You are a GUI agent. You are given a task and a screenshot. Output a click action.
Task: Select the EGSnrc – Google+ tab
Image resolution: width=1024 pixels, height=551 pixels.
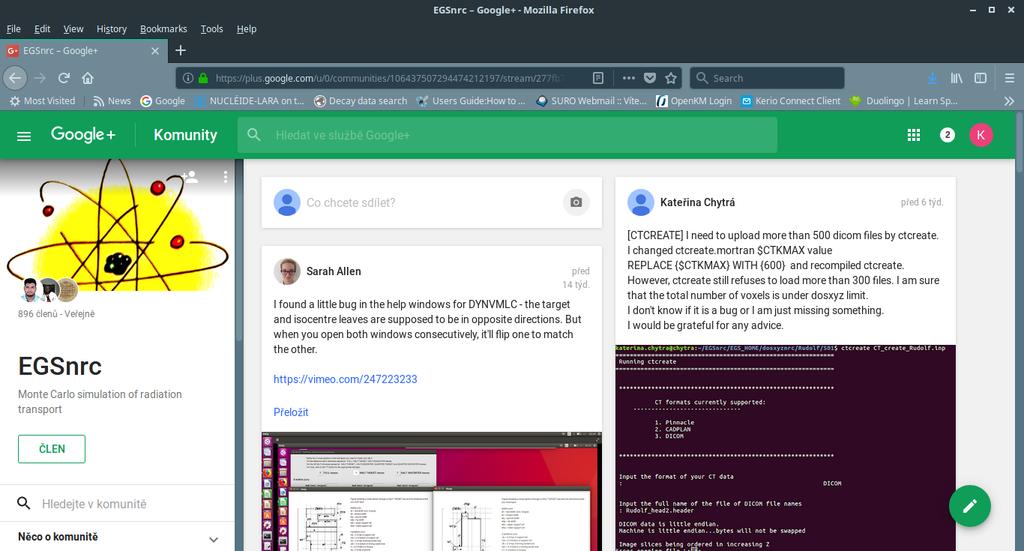pos(84,50)
